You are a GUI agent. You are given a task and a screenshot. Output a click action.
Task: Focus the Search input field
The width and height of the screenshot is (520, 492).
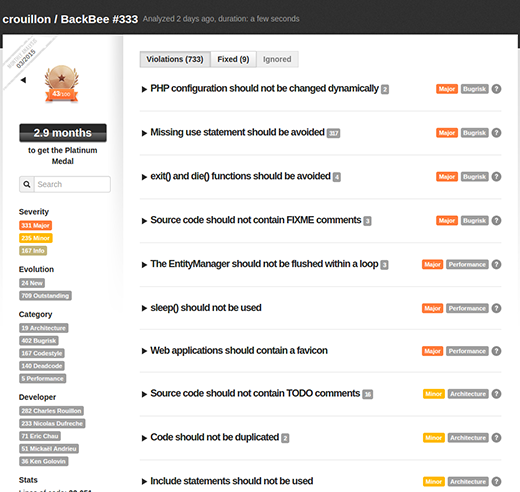click(72, 184)
